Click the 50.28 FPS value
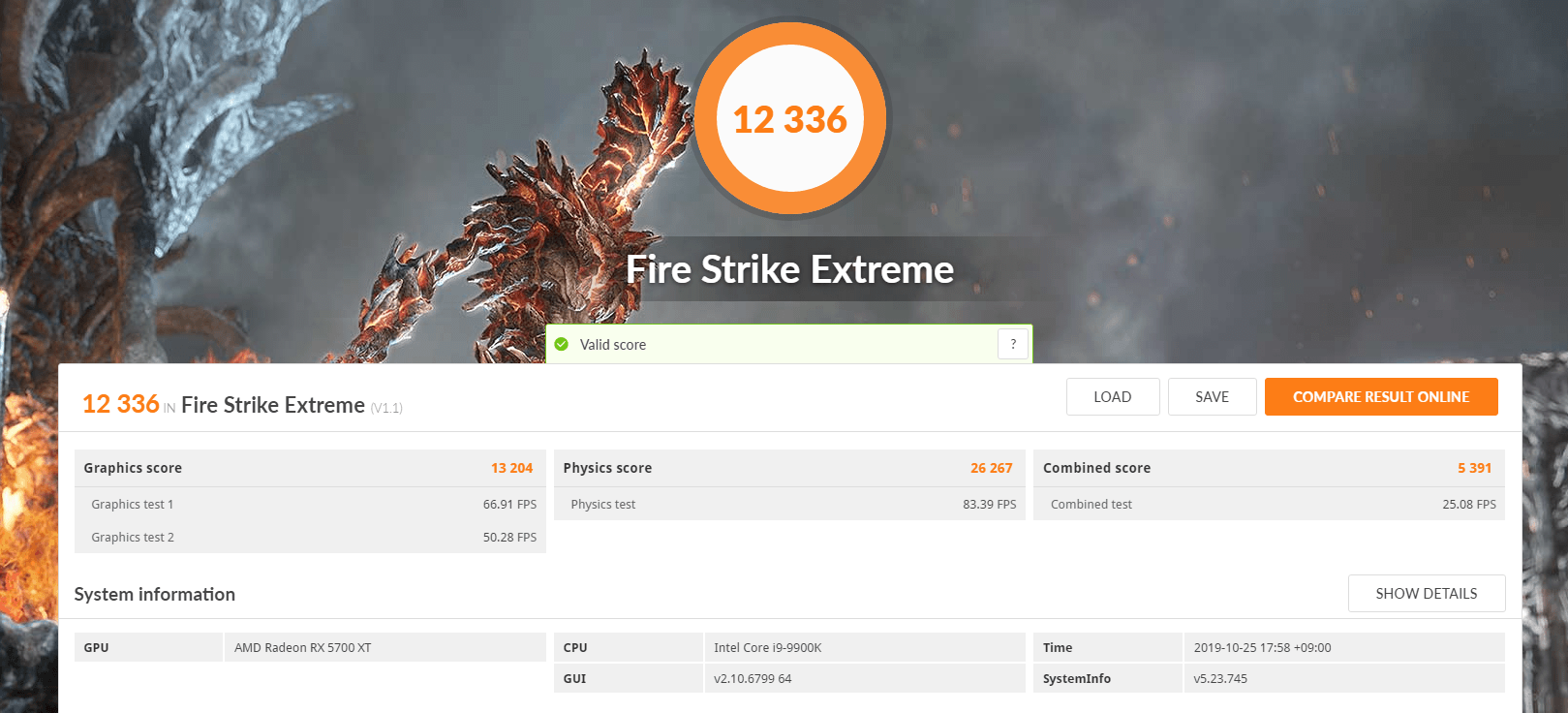The image size is (1568, 713). tap(509, 538)
